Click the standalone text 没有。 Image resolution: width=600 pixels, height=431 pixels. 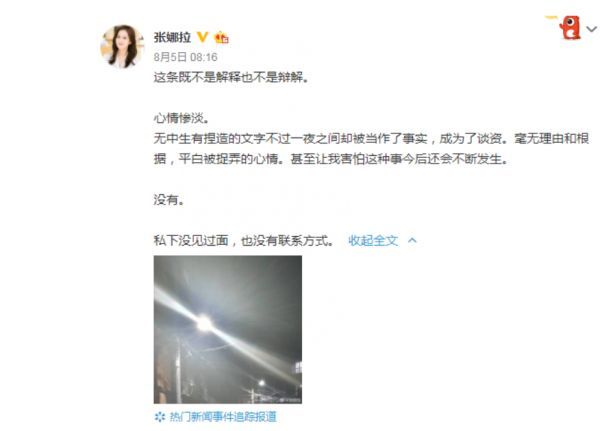click(169, 199)
